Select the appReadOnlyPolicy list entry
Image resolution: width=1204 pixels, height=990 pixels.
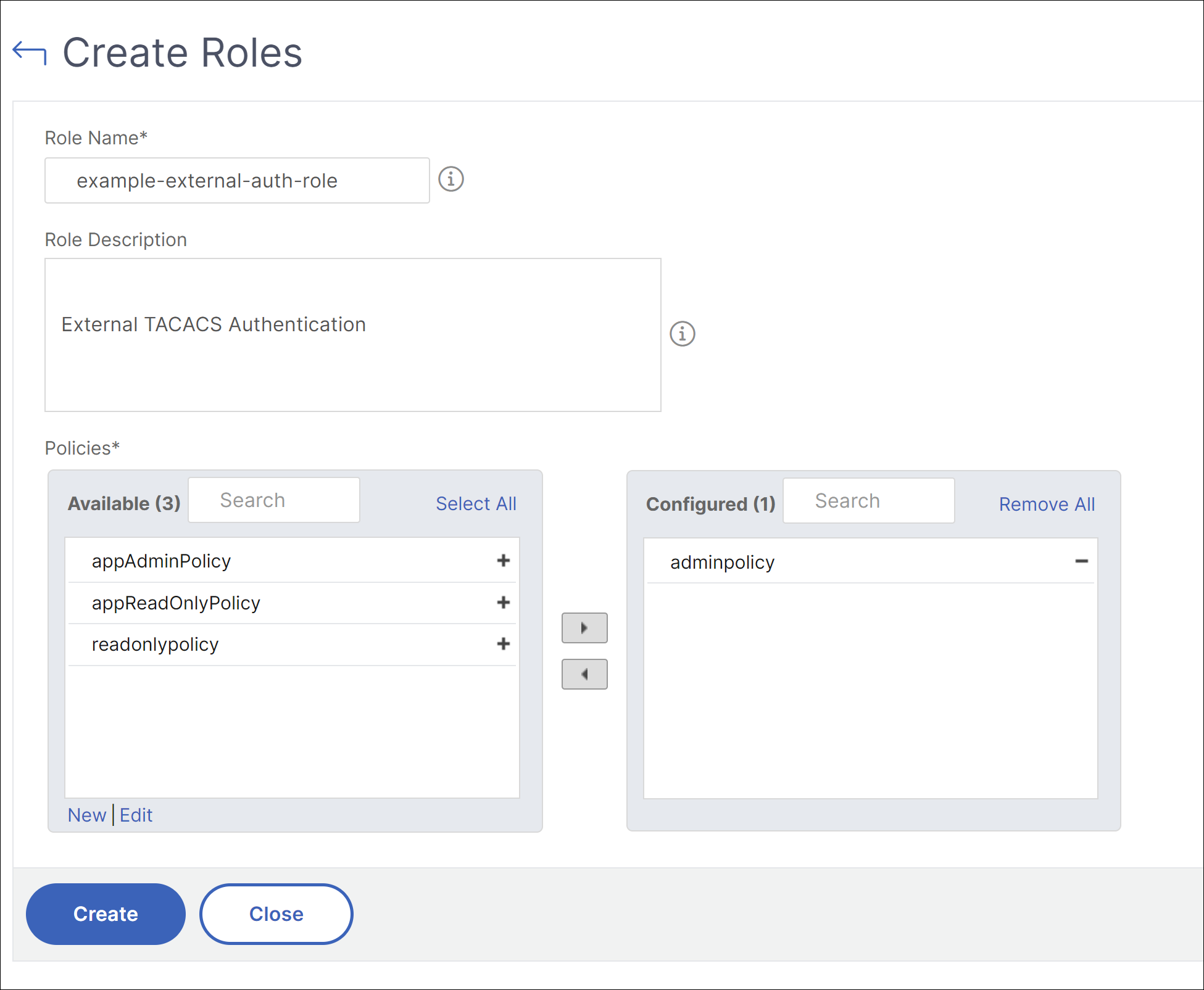pos(176,603)
